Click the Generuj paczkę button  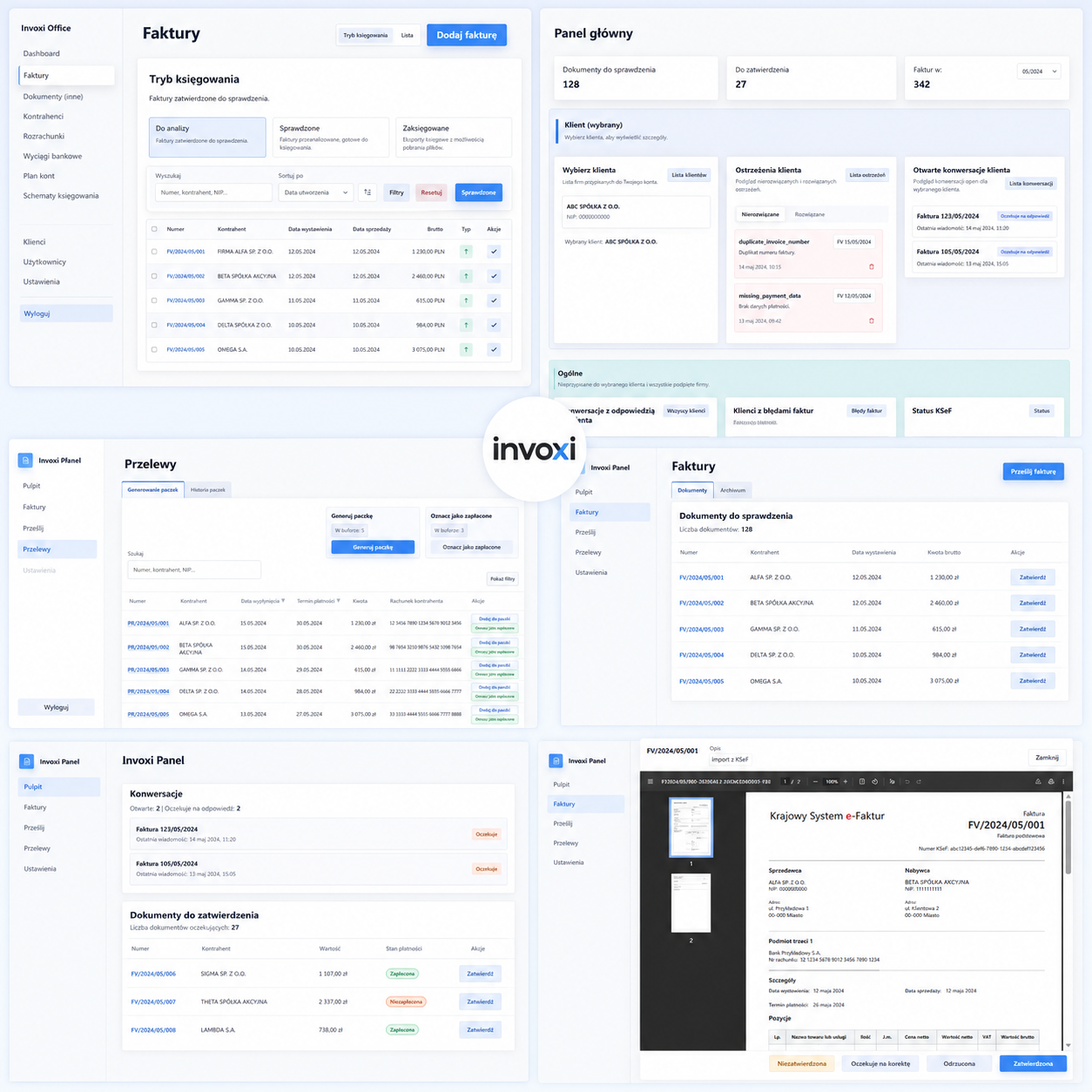373,547
